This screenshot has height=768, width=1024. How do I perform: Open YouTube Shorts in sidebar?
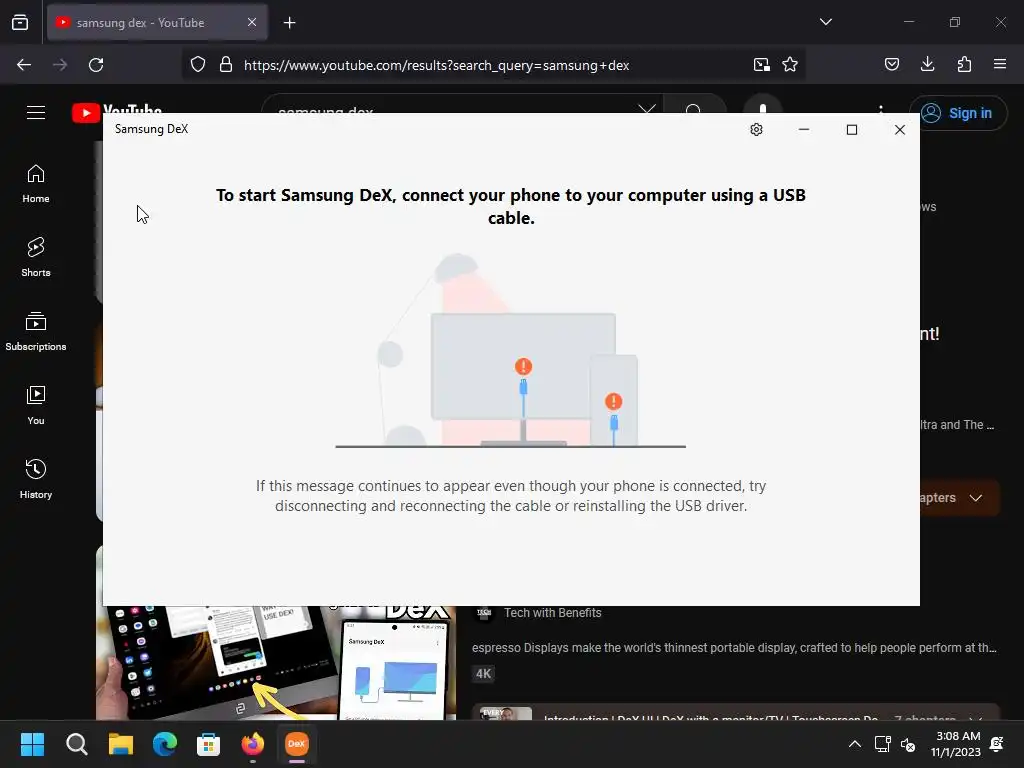pos(36,257)
